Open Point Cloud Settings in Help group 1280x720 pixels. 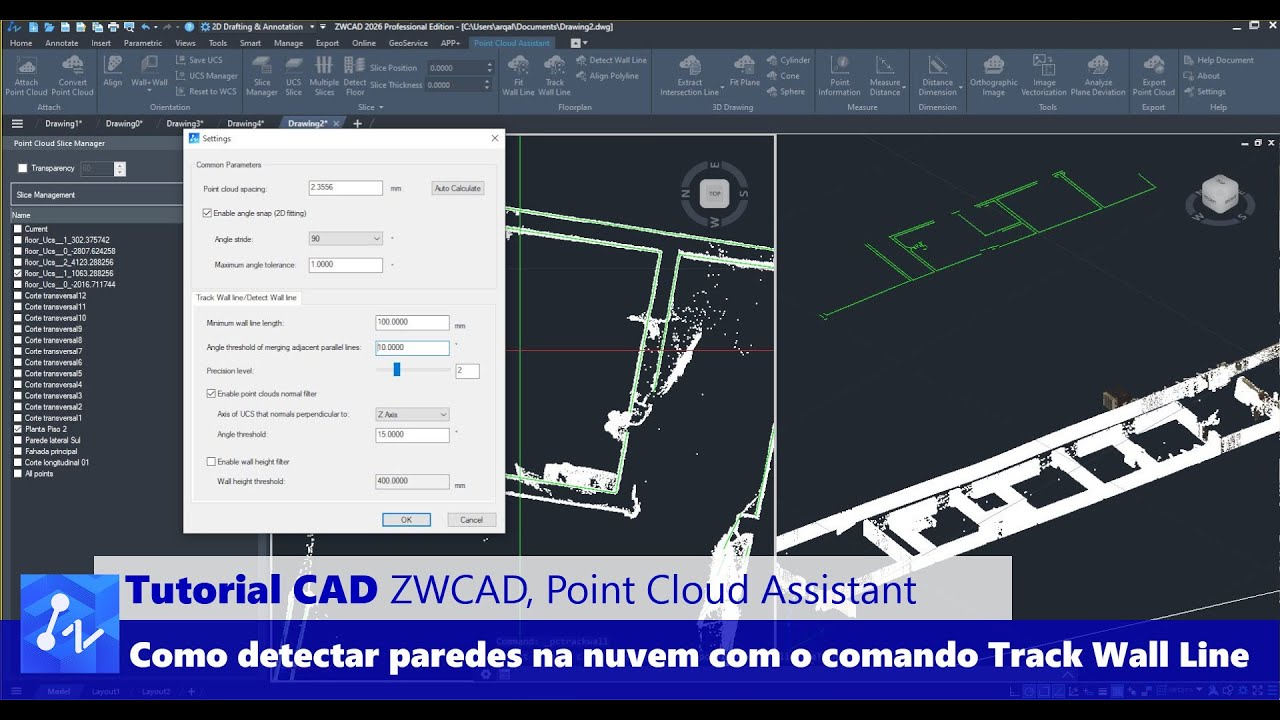tap(1204, 91)
